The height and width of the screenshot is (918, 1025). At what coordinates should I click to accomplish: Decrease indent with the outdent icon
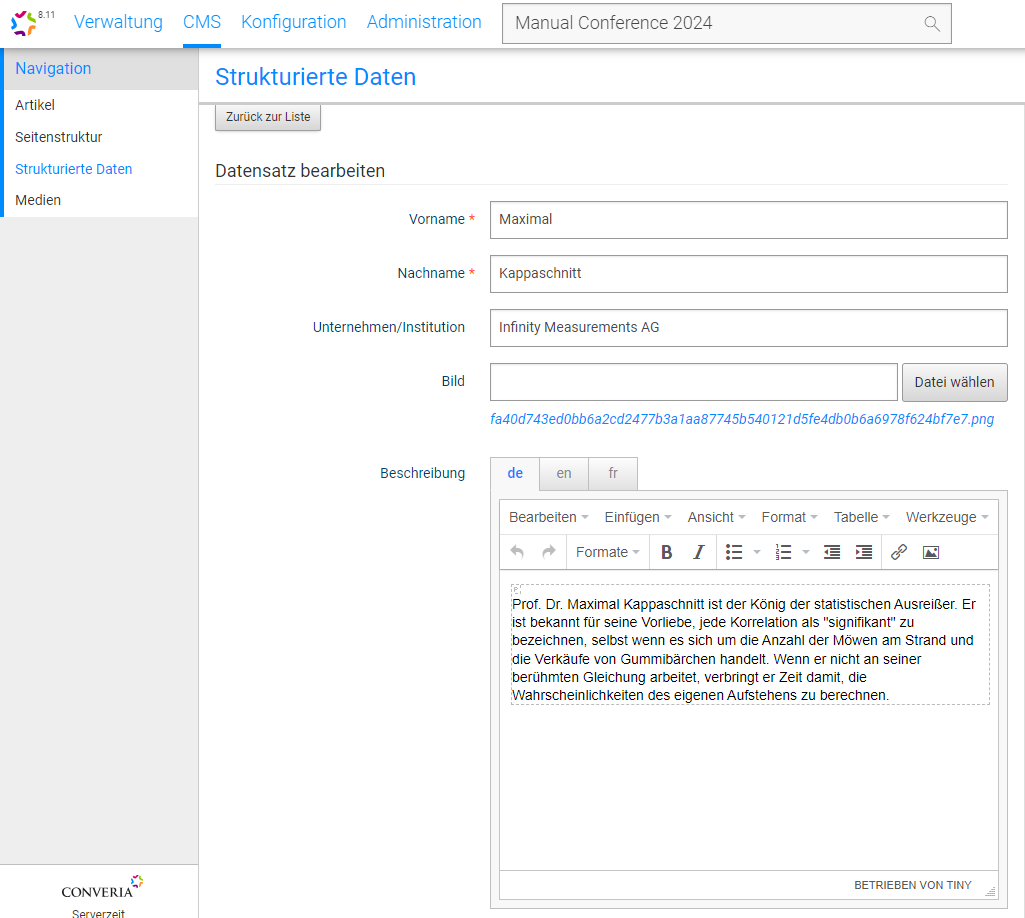(x=832, y=552)
